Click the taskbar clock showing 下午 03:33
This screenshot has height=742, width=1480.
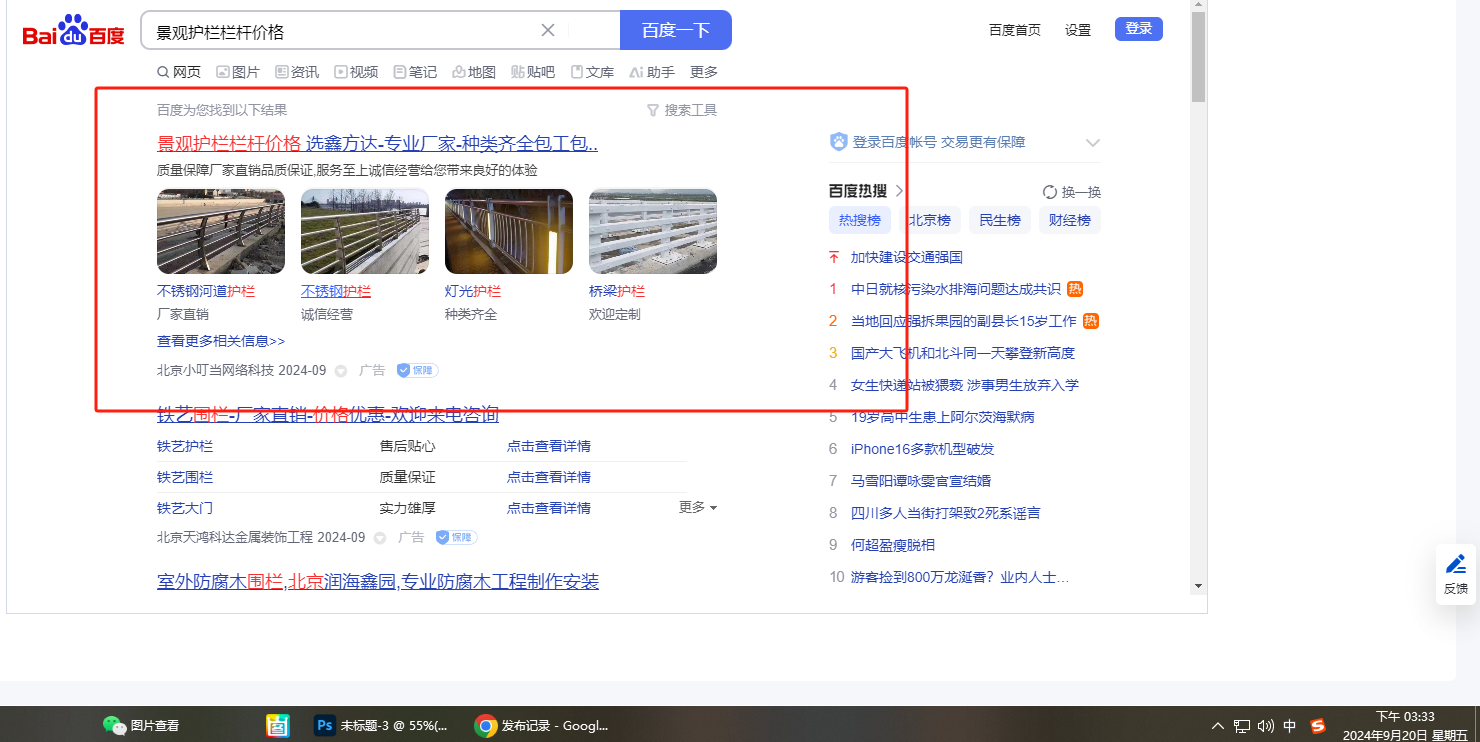[x=1405, y=716]
